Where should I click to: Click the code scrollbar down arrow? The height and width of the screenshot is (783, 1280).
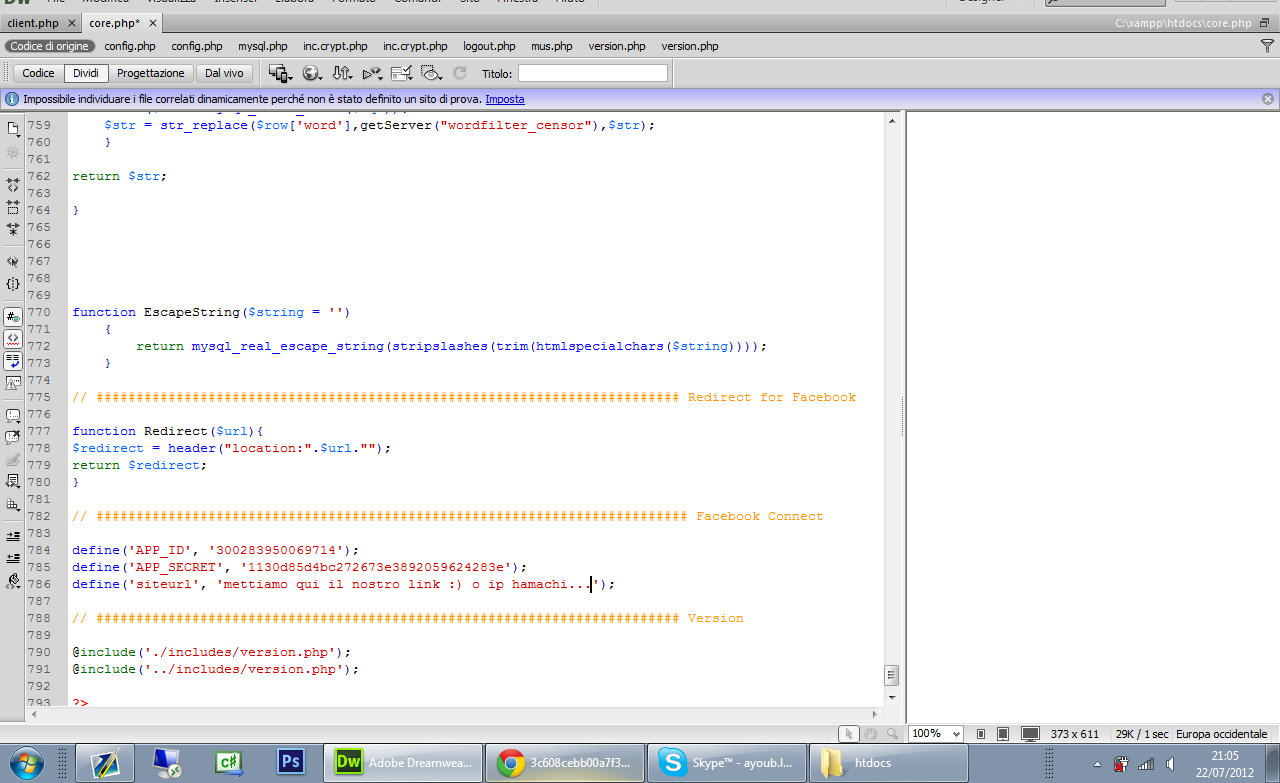(892, 700)
